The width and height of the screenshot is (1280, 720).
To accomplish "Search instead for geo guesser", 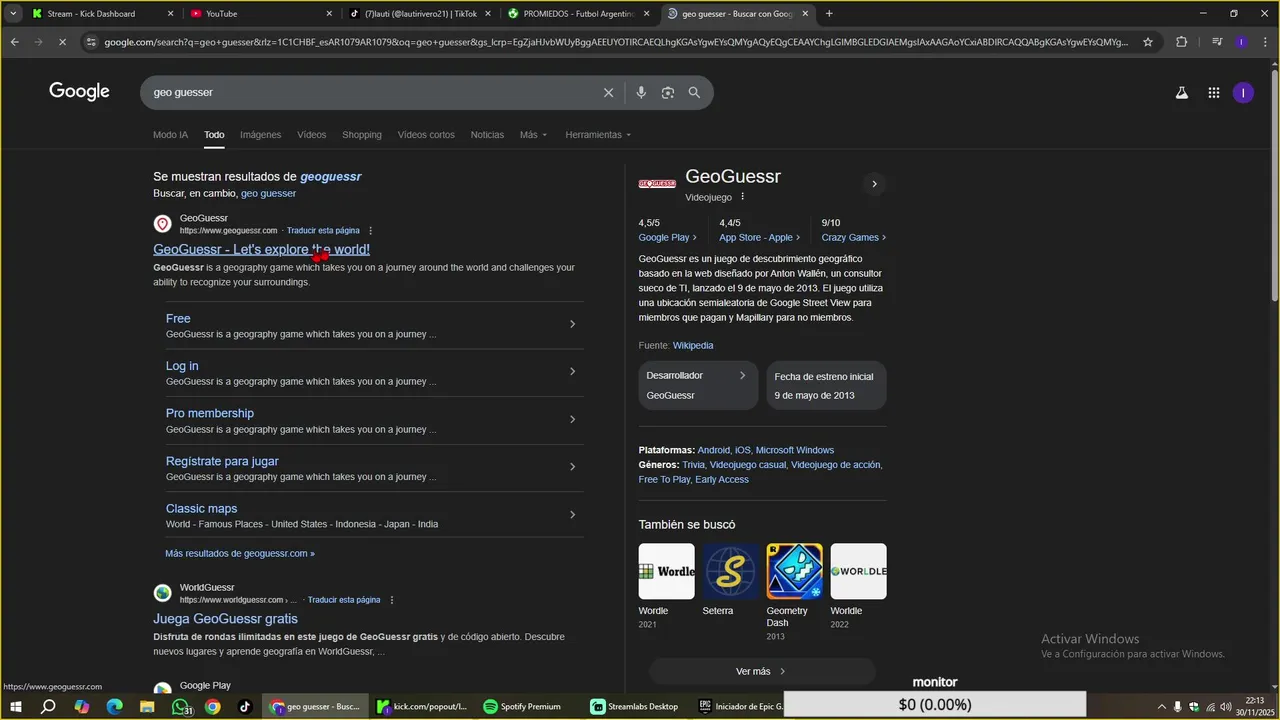I will click(268, 194).
